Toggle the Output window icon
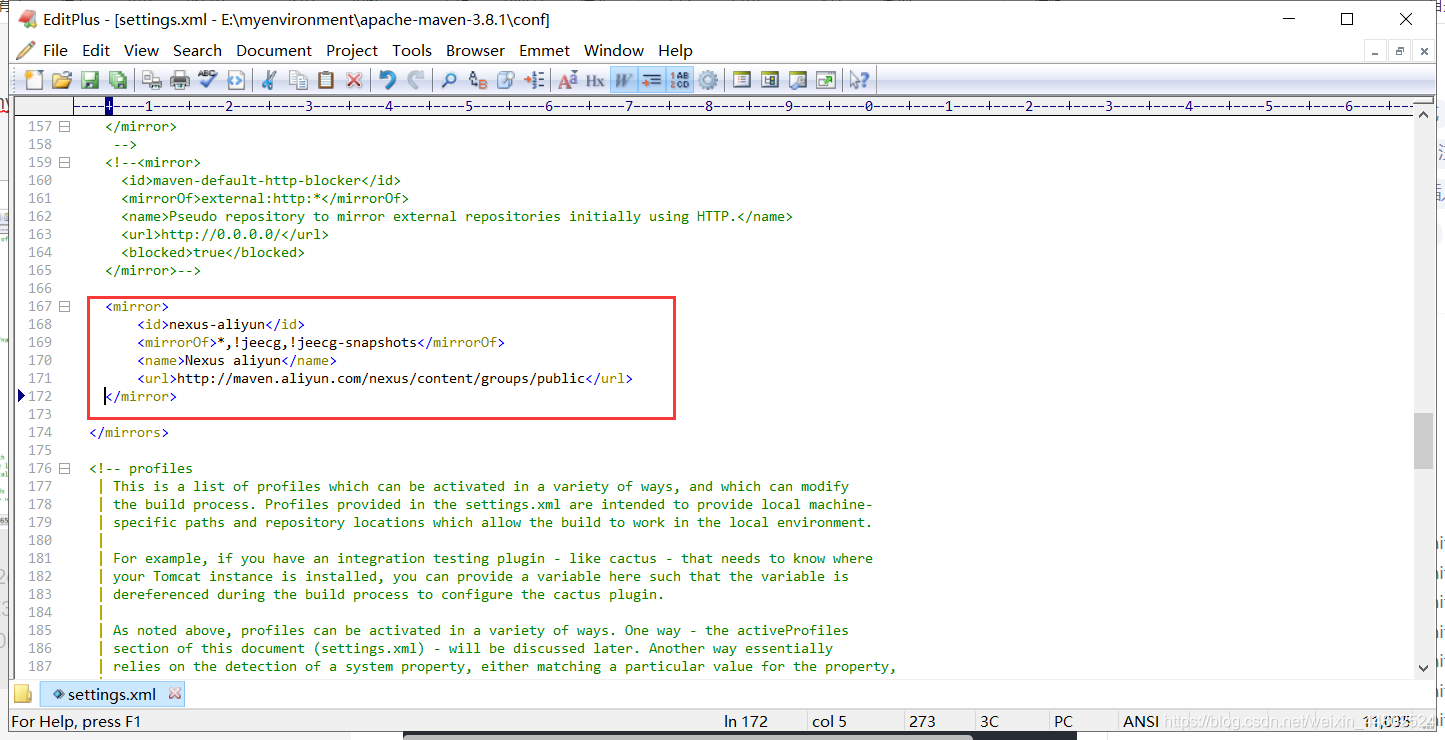 point(798,80)
